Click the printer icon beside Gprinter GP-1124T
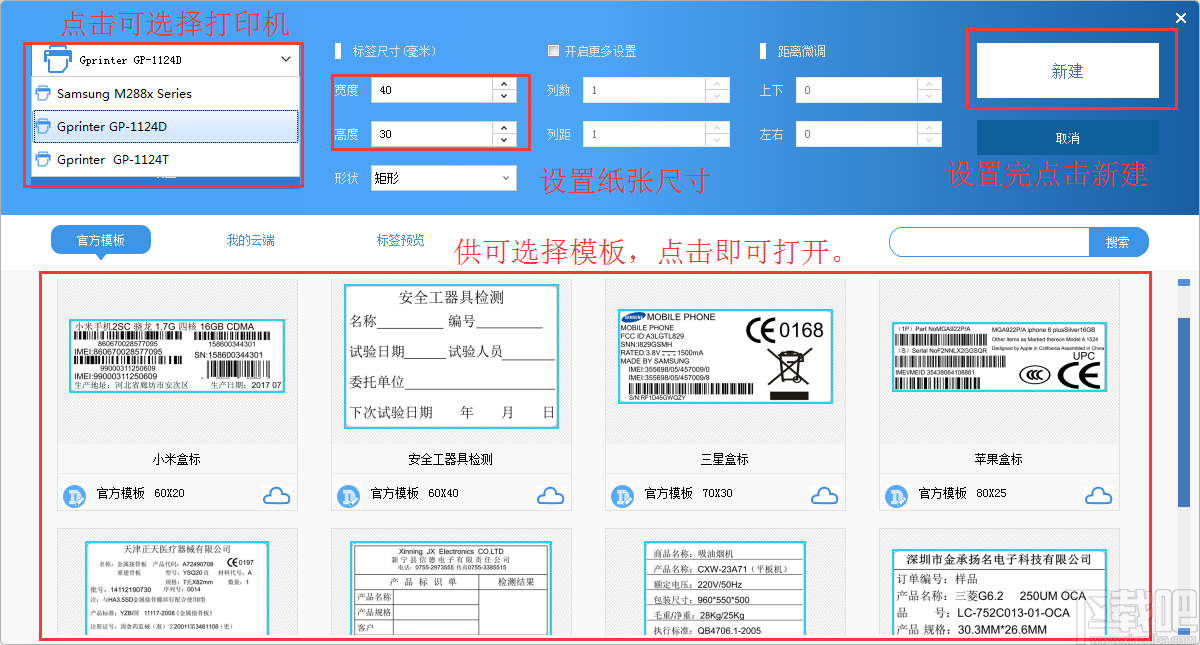Viewport: 1200px width, 645px height. (42, 156)
